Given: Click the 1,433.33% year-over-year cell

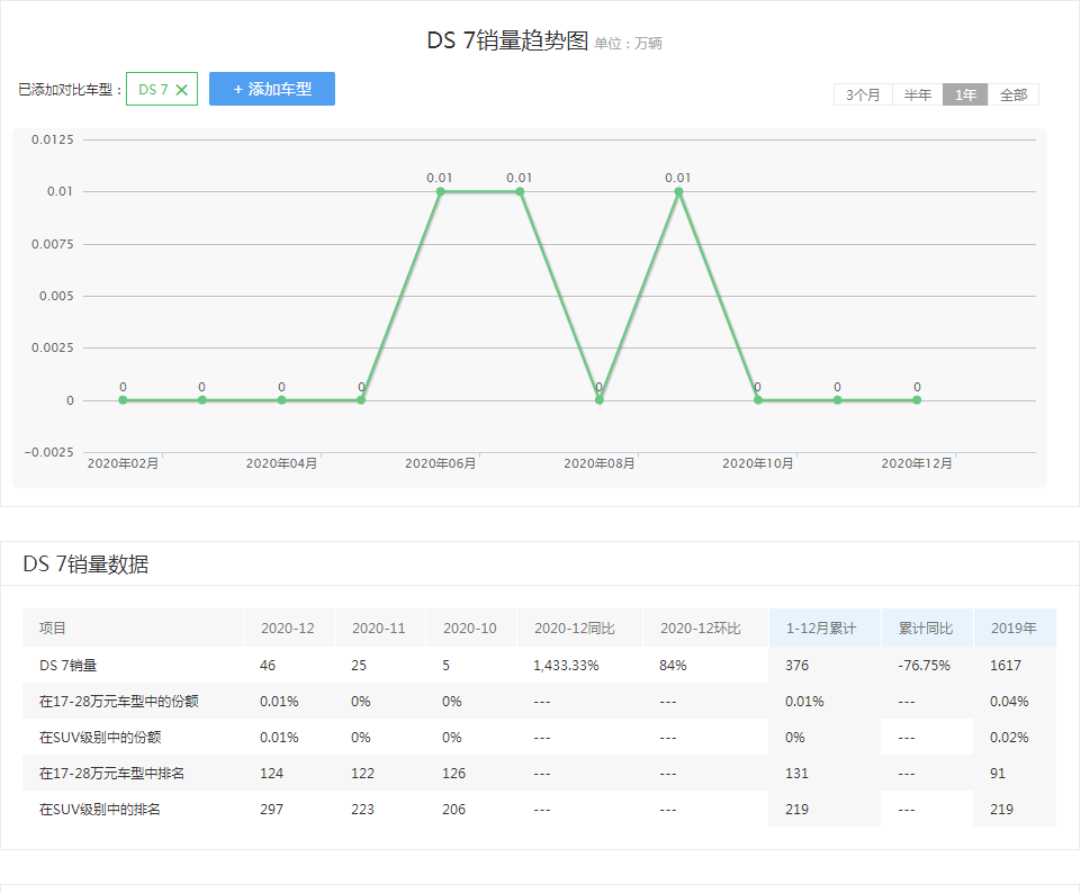Looking at the screenshot, I should pos(566,665).
